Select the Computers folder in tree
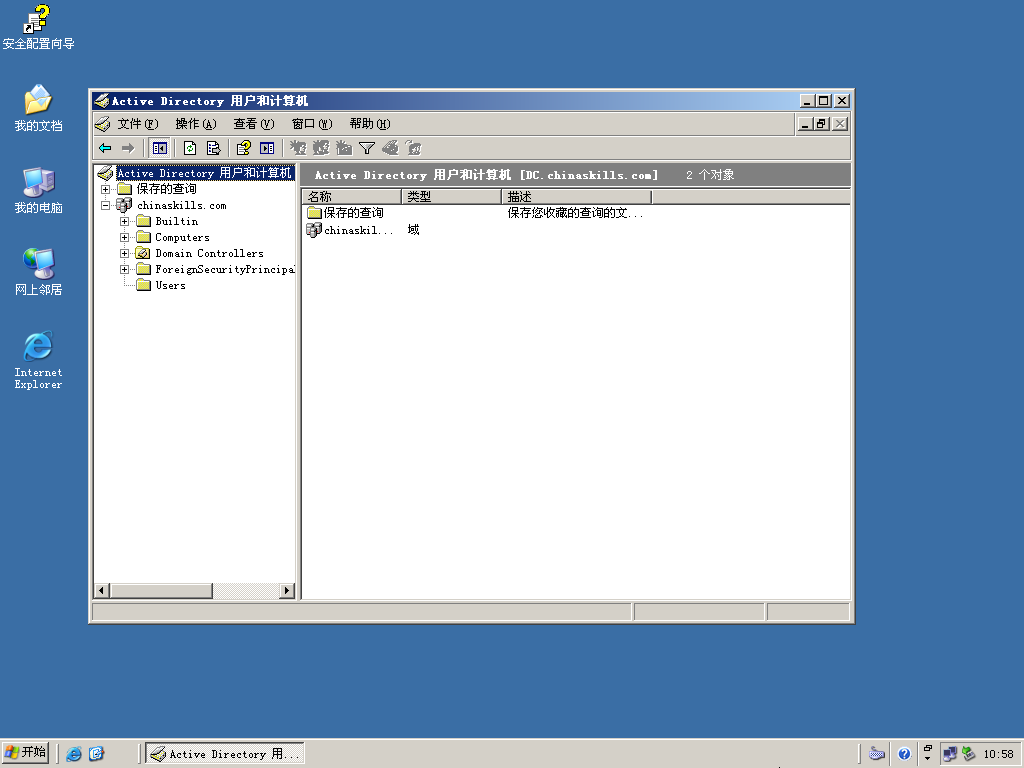1024x768 pixels. [182, 237]
